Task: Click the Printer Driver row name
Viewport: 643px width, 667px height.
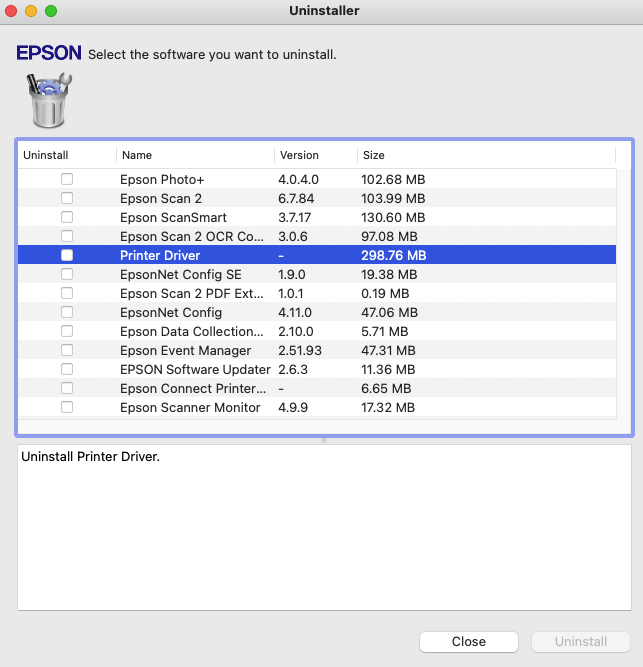Action: click(160, 255)
